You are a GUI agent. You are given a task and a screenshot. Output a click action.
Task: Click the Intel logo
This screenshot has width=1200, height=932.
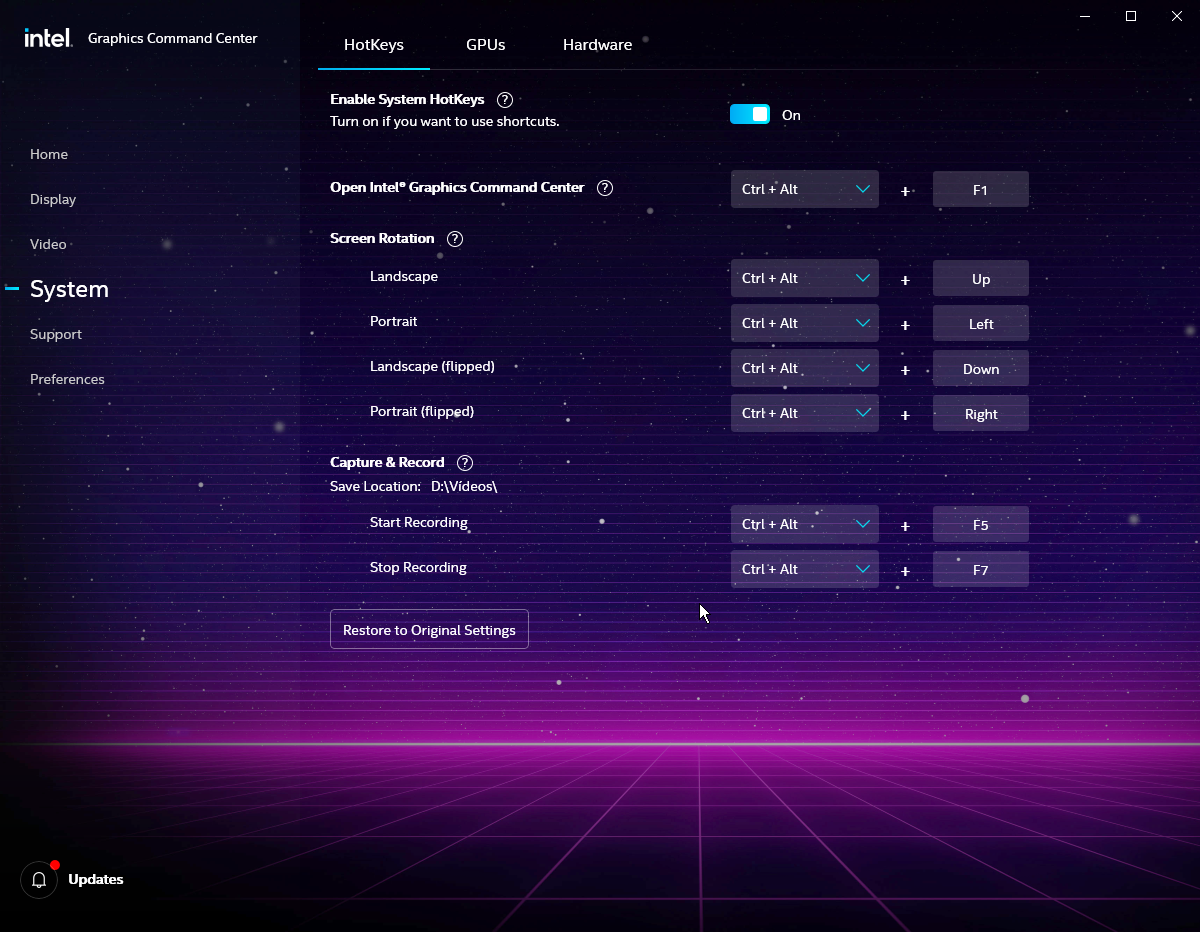pyautogui.click(x=48, y=38)
